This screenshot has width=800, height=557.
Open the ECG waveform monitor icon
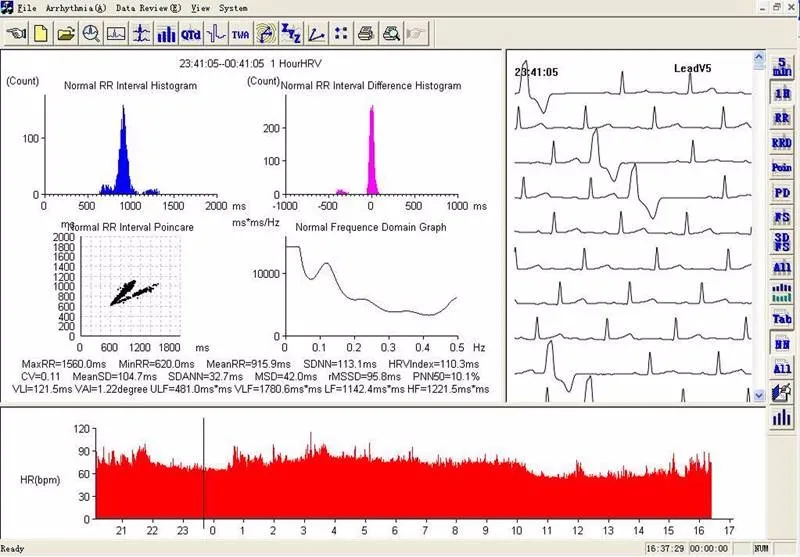(116, 34)
